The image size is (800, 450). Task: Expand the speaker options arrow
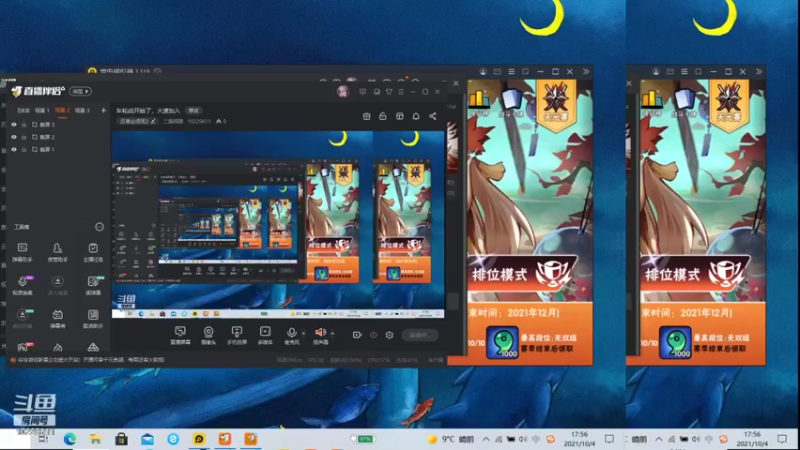[332, 334]
